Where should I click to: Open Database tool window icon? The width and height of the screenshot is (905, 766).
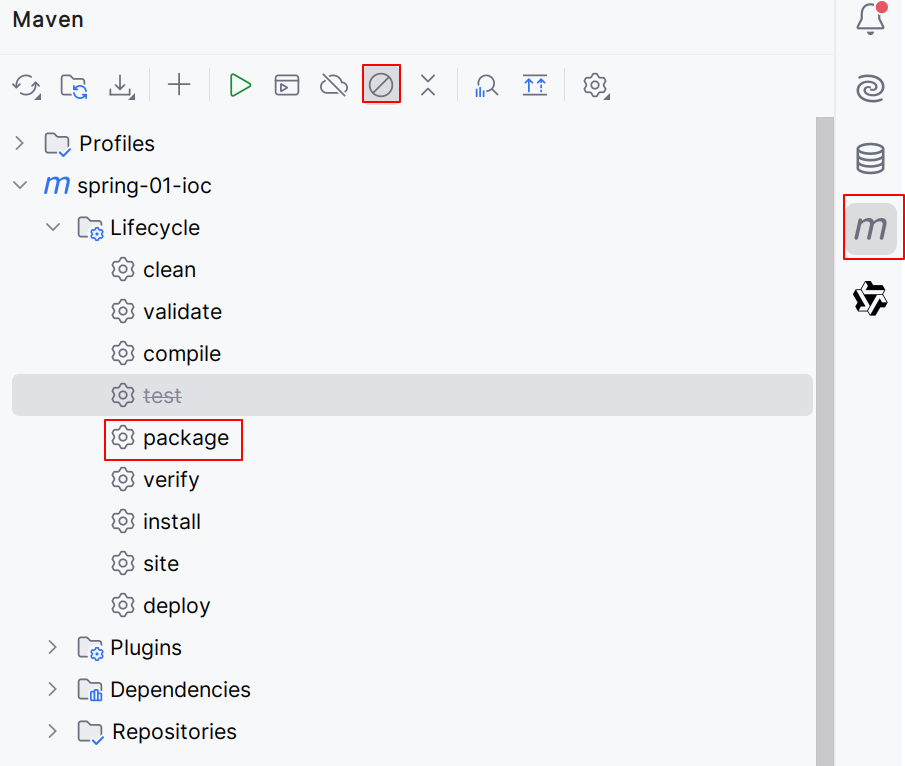pyautogui.click(x=870, y=158)
